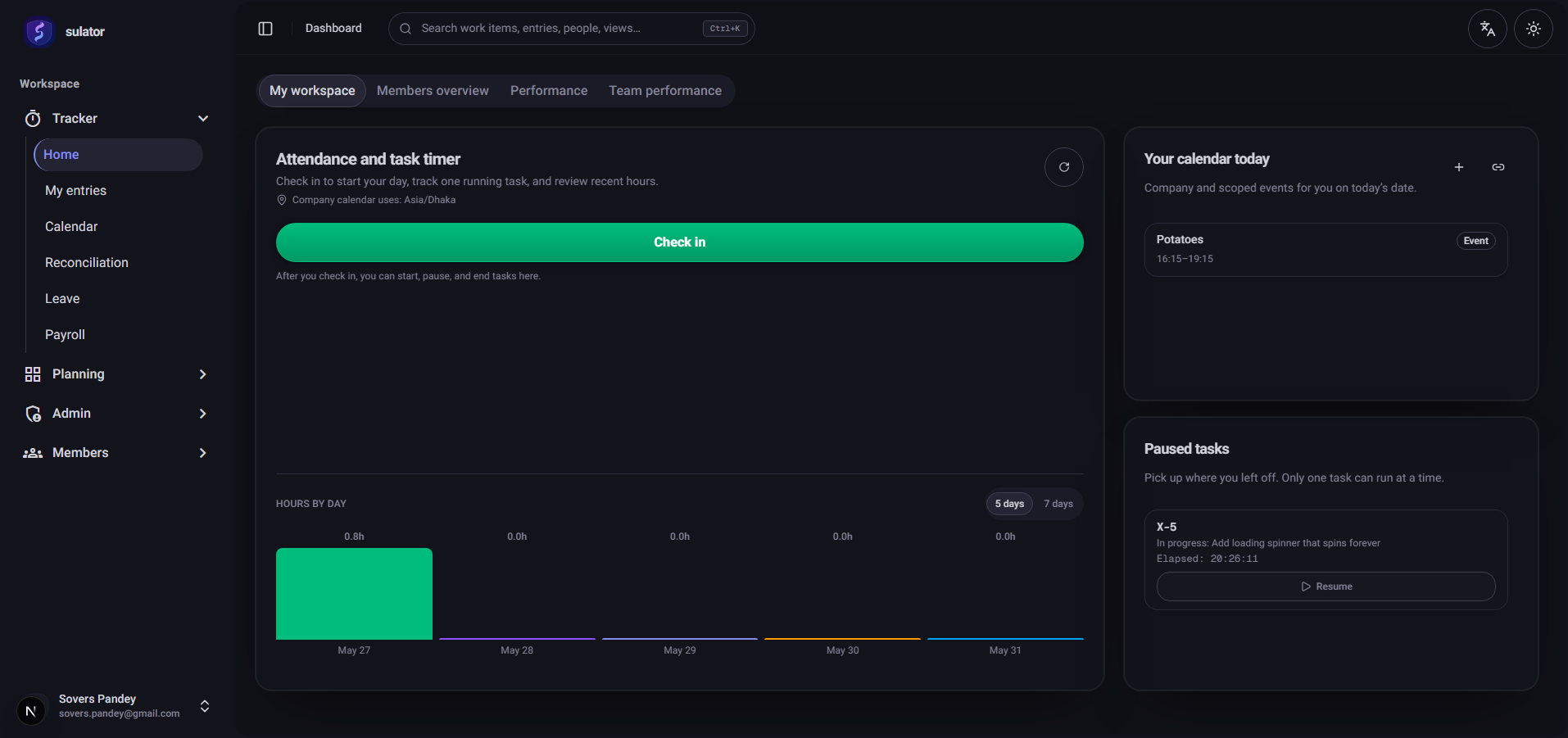Resume the paused X-5 task
This screenshot has height=738, width=1568.
pyautogui.click(x=1326, y=586)
